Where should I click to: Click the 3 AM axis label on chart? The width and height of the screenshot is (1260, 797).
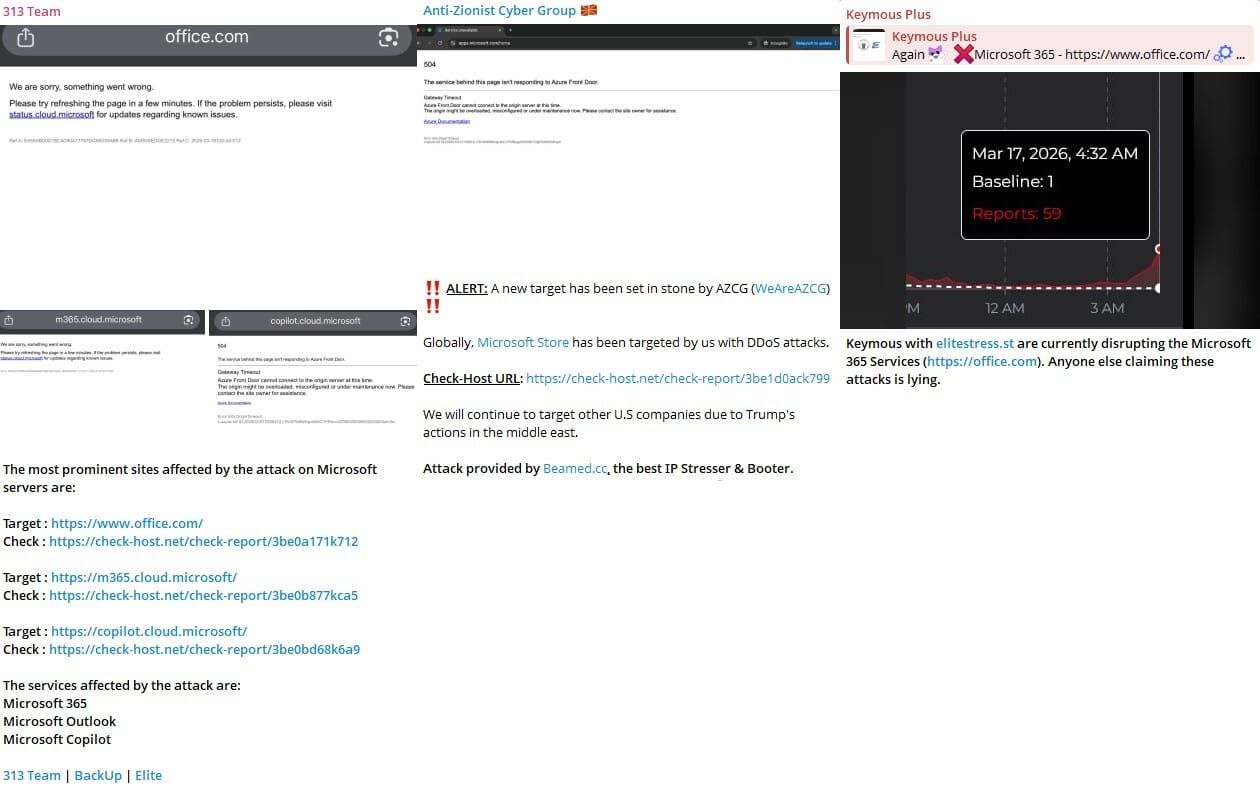click(1107, 308)
